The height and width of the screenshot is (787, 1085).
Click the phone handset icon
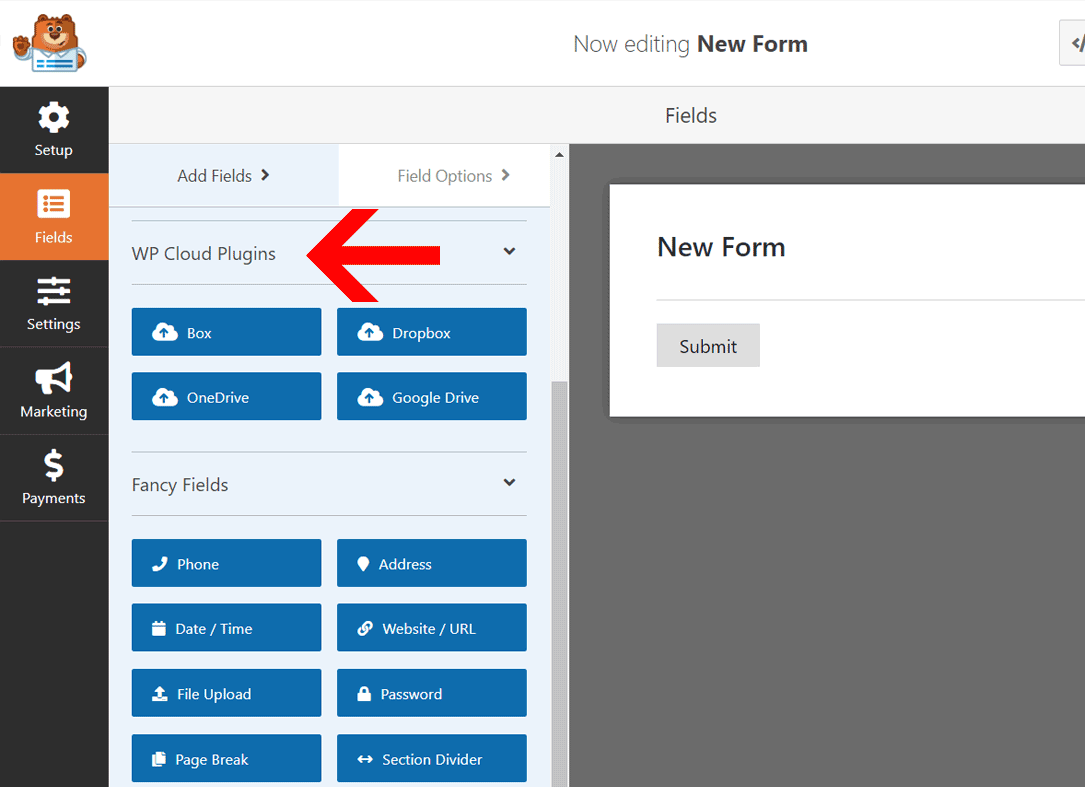[160, 563]
